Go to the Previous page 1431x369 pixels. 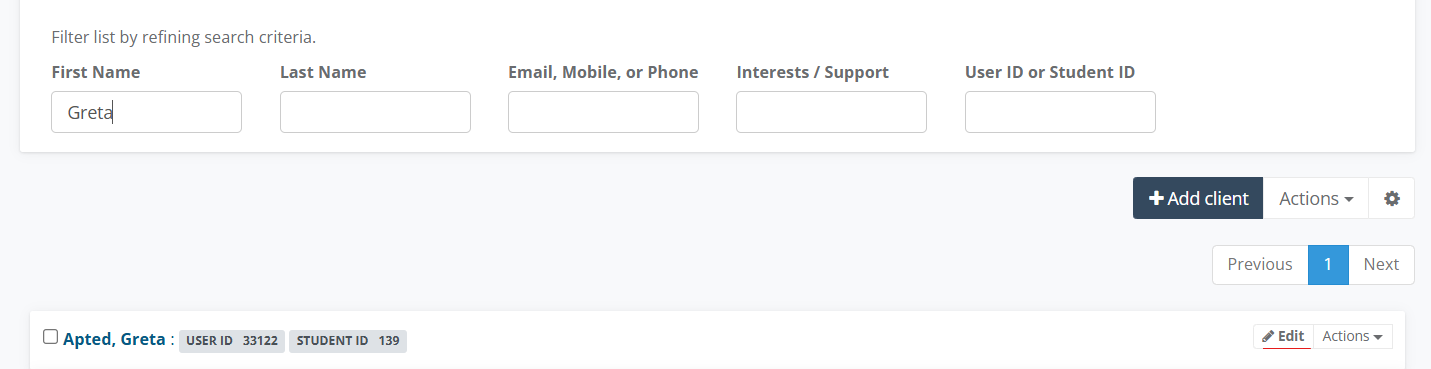click(x=1260, y=265)
